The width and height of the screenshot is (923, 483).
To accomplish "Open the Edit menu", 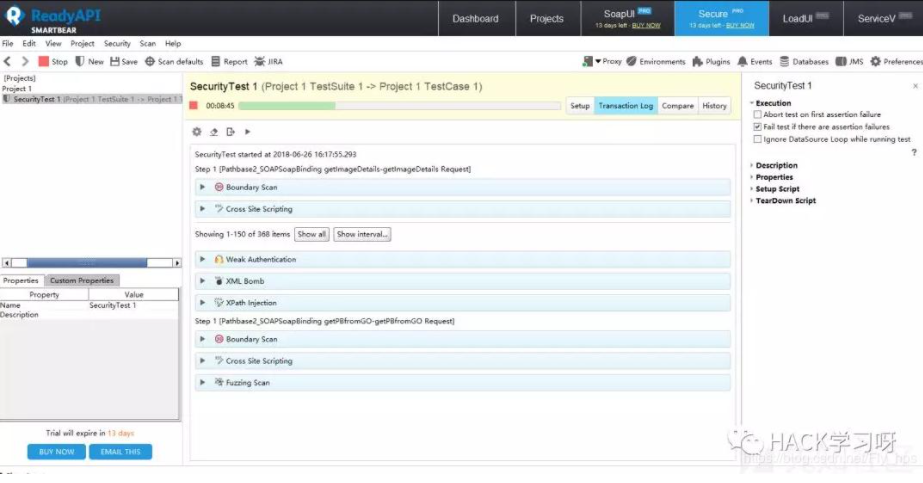I will tap(29, 44).
